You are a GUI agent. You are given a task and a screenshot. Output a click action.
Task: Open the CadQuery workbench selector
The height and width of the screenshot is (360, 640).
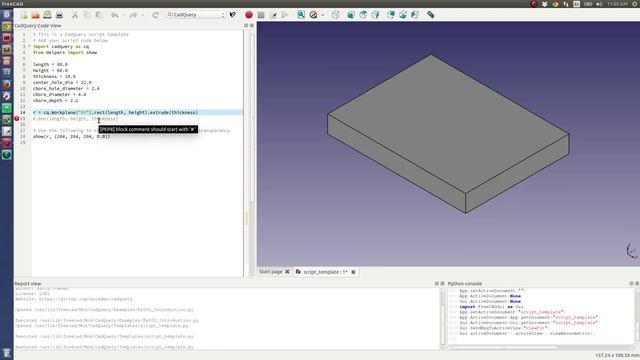pos(196,15)
